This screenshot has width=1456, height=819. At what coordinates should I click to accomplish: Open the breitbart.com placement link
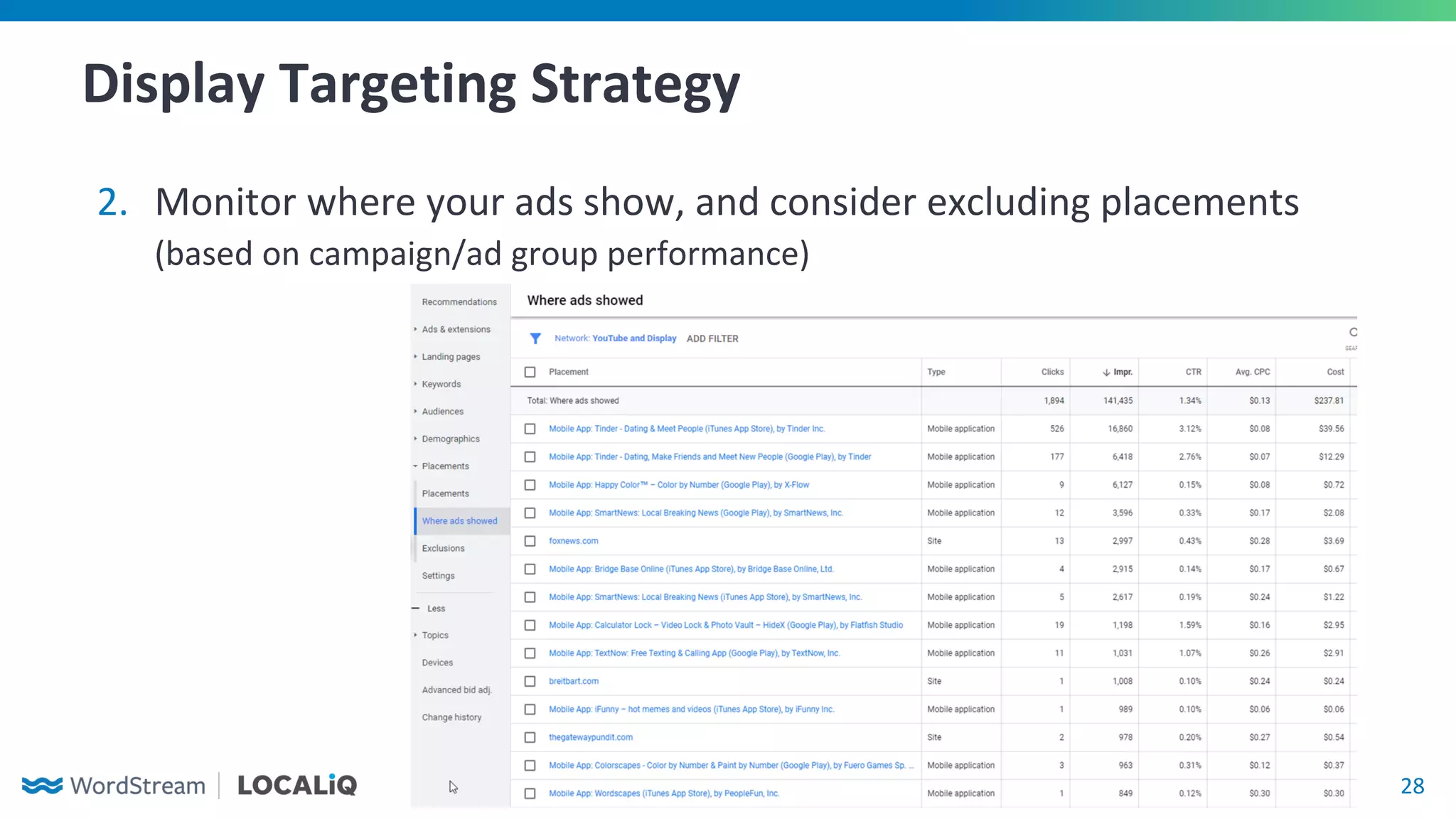click(x=573, y=681)
